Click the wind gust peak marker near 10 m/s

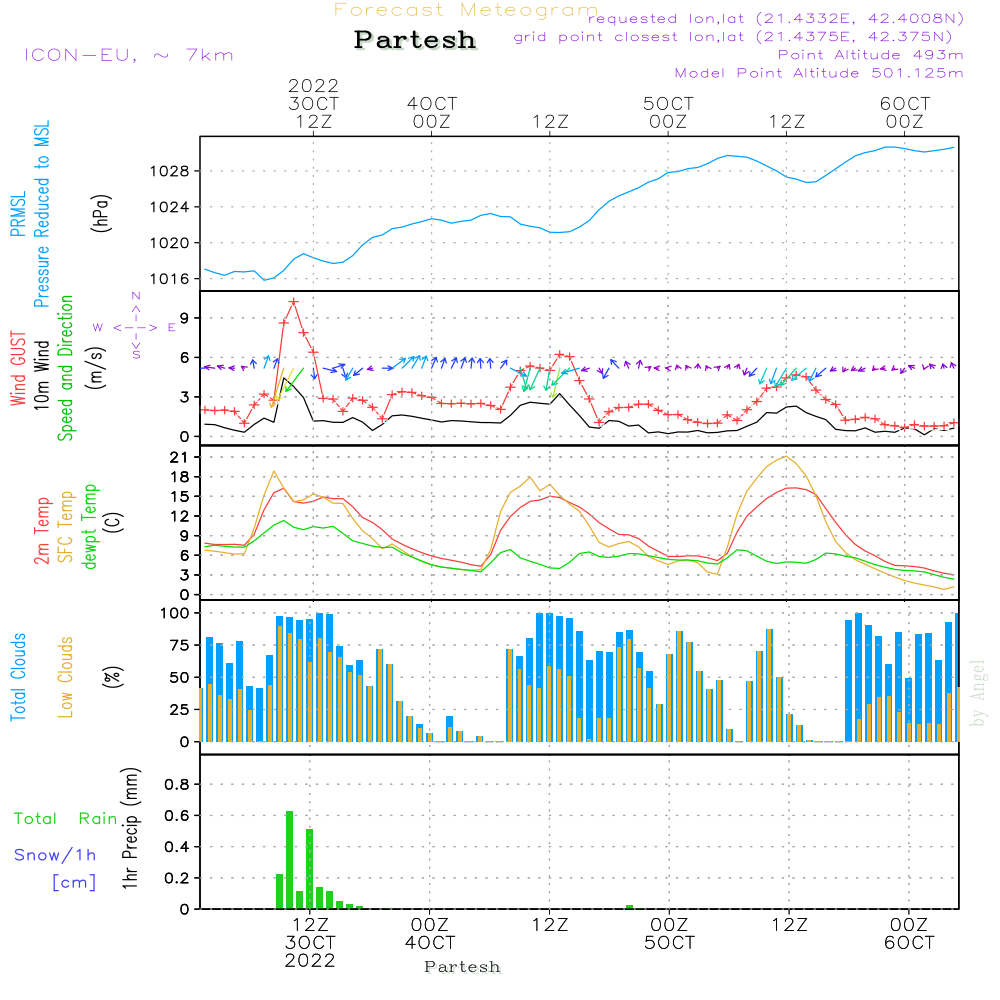click(294, 302)
